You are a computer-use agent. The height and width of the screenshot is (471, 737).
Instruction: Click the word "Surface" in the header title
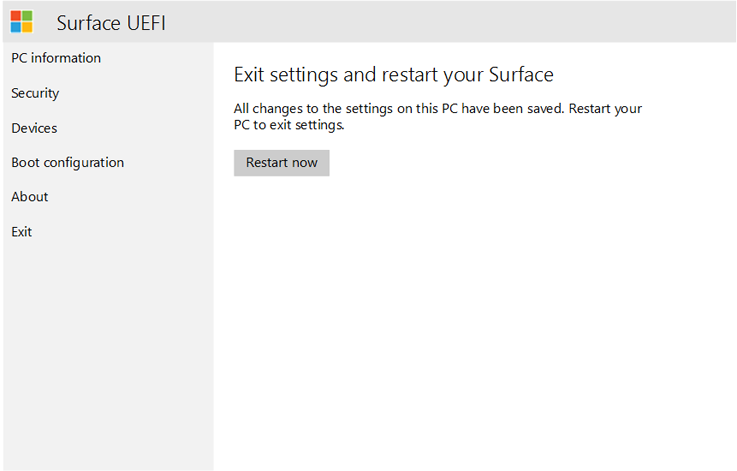(89, 23)
